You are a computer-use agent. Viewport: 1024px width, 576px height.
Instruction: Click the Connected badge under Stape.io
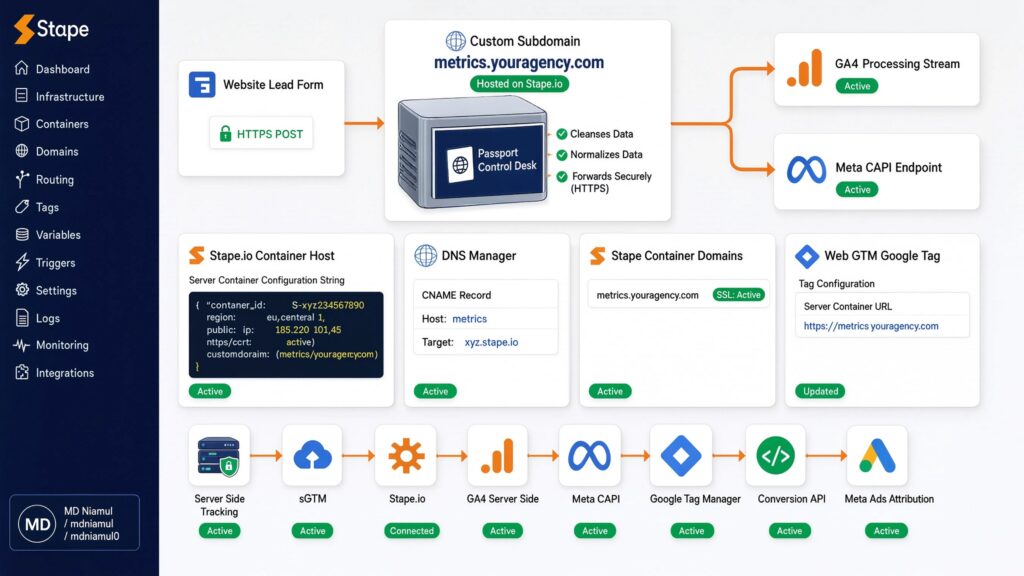(411, 531)
